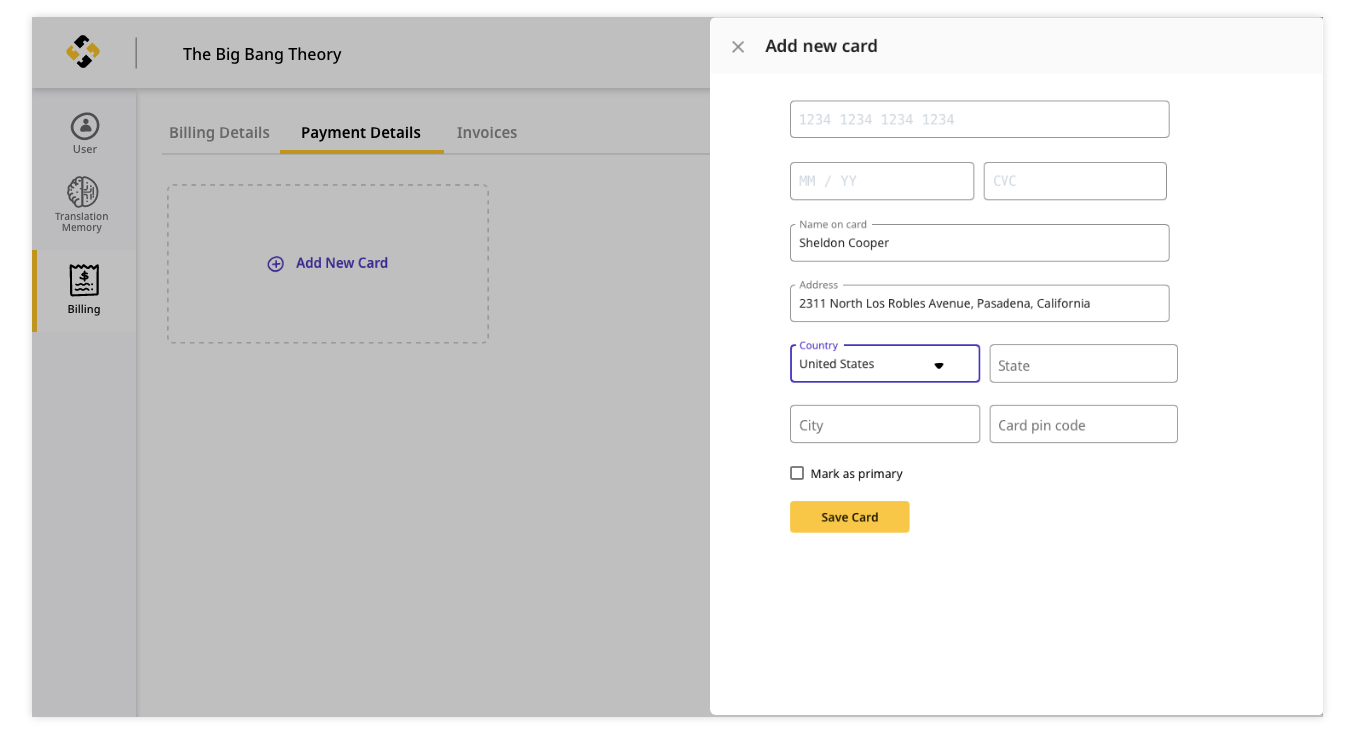Click the Add New Card link
This screenshot has width=1355, height=734.
pyautogui.click(x=342, y=263)
